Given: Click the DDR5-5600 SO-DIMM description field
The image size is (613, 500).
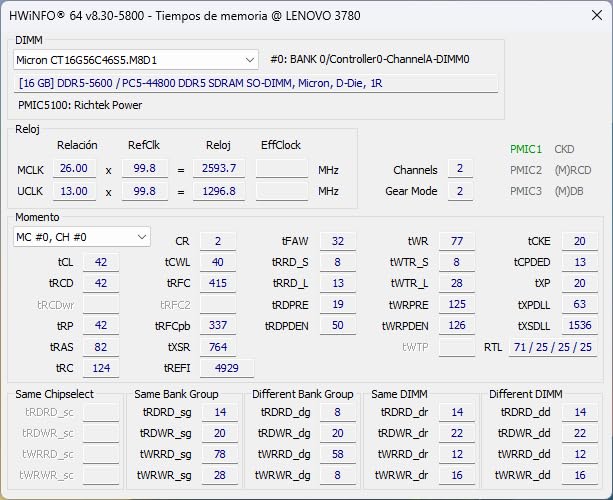Looking at the screenshot, I should click(x=256, y=83).
